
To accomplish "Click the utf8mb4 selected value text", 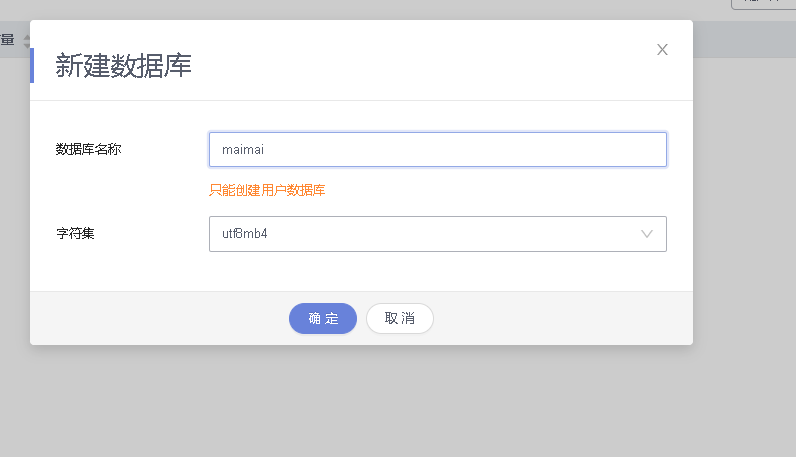I will pos(245,234).
